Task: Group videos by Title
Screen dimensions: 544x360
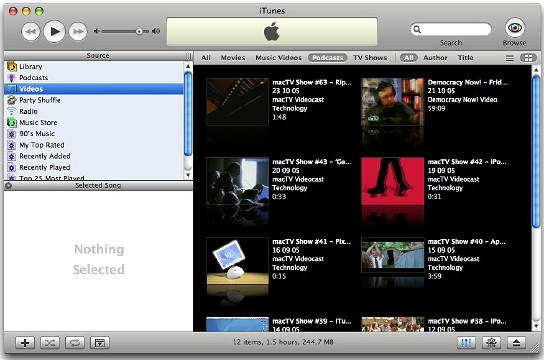Action: point(465,58)
